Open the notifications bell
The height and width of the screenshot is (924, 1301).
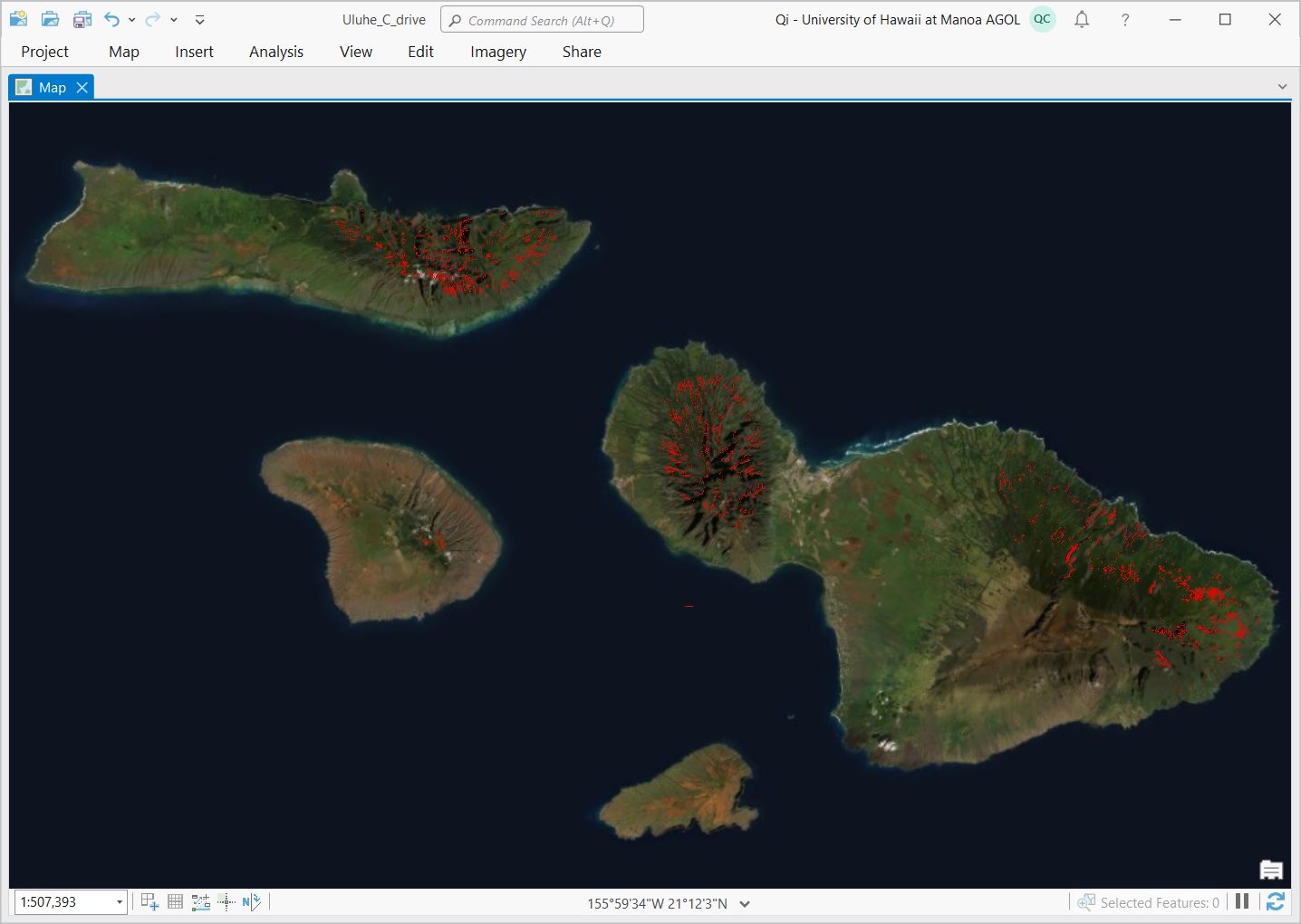coord(1082,19)
